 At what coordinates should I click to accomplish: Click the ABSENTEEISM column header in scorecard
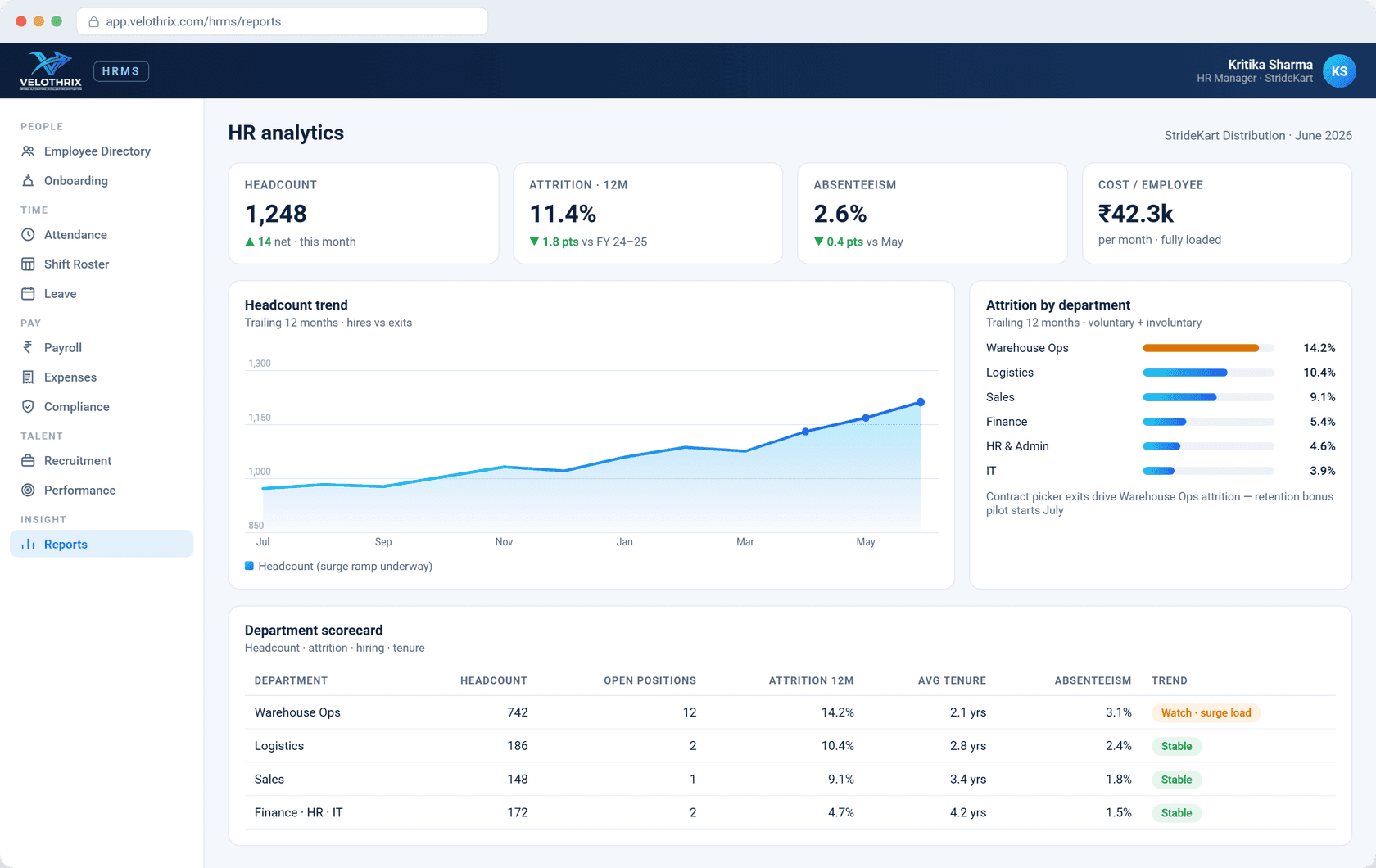click(x=1093, y=680)
